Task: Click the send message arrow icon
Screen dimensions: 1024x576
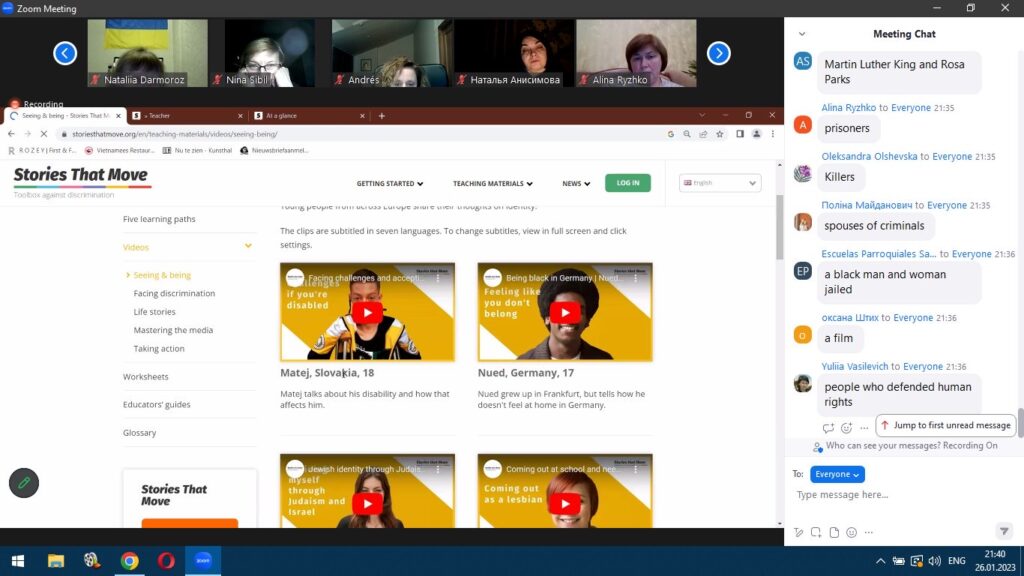Action: pyautogui.click(x=1004, y=531)
